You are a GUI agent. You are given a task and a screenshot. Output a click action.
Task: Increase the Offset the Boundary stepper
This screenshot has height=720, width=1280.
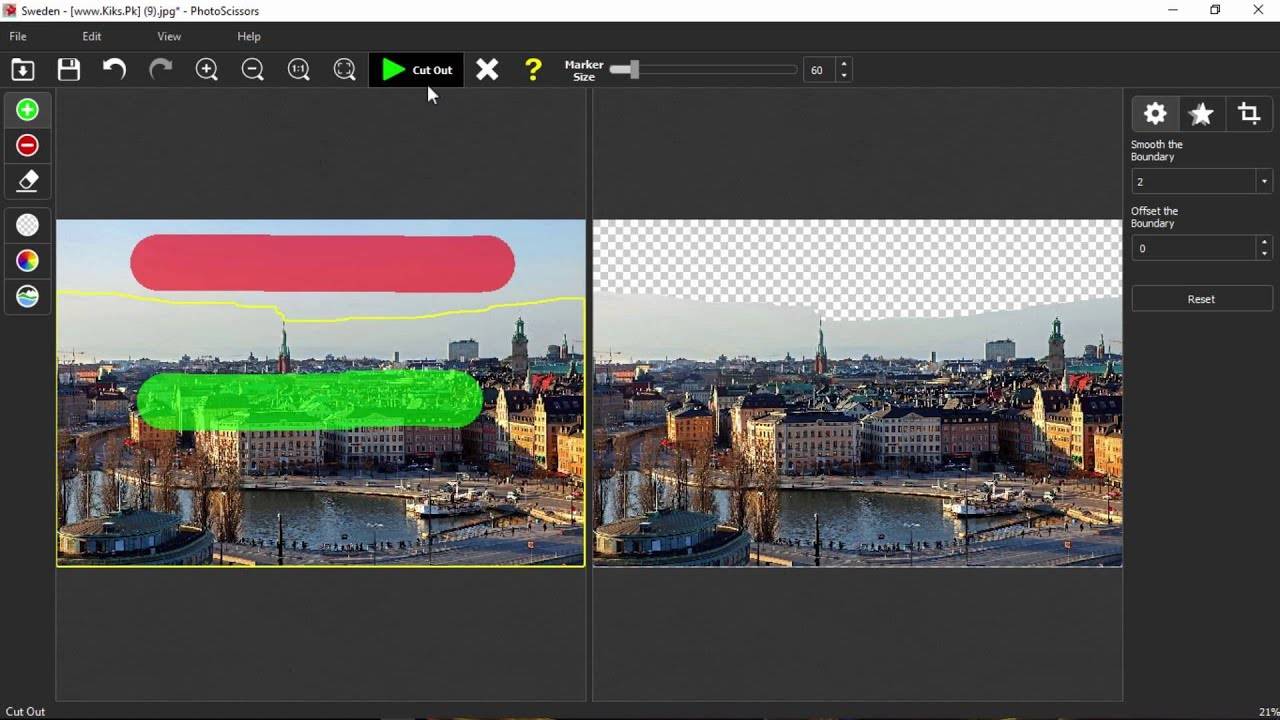(x=1264, y=242)
